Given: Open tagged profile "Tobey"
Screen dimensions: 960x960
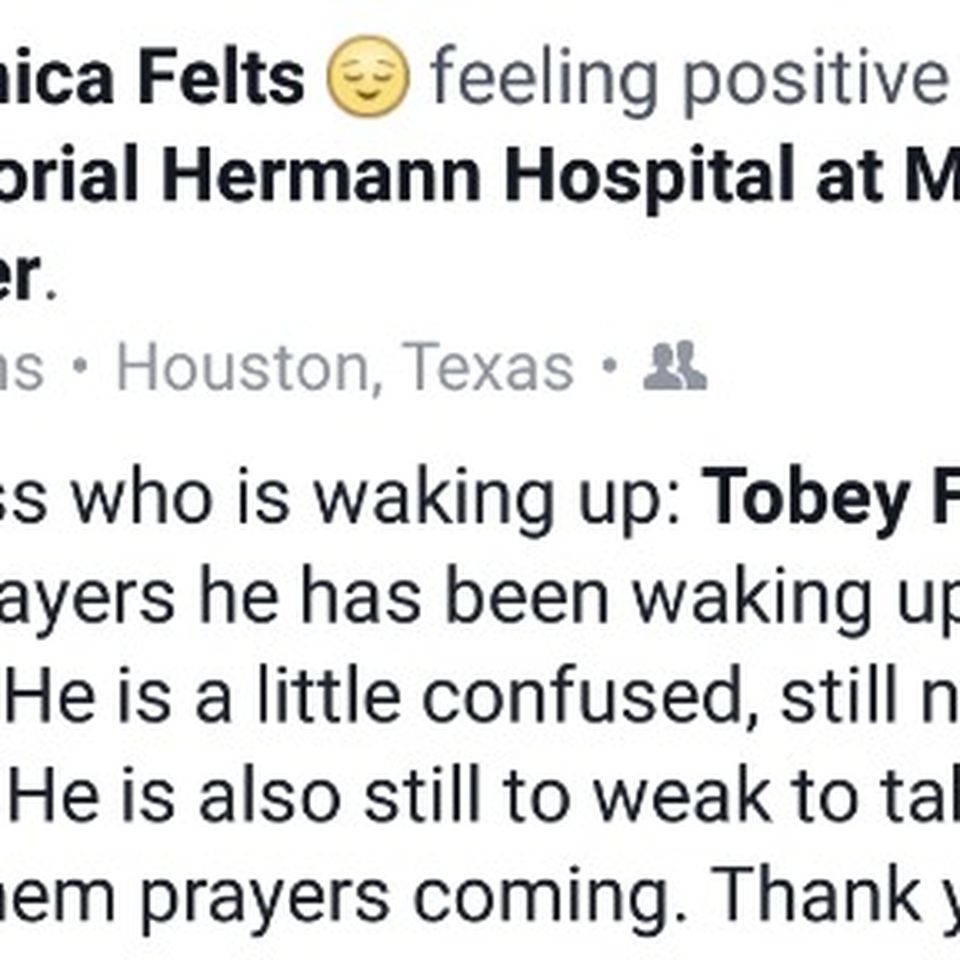Looking at the screenshot, I should 806,497.
